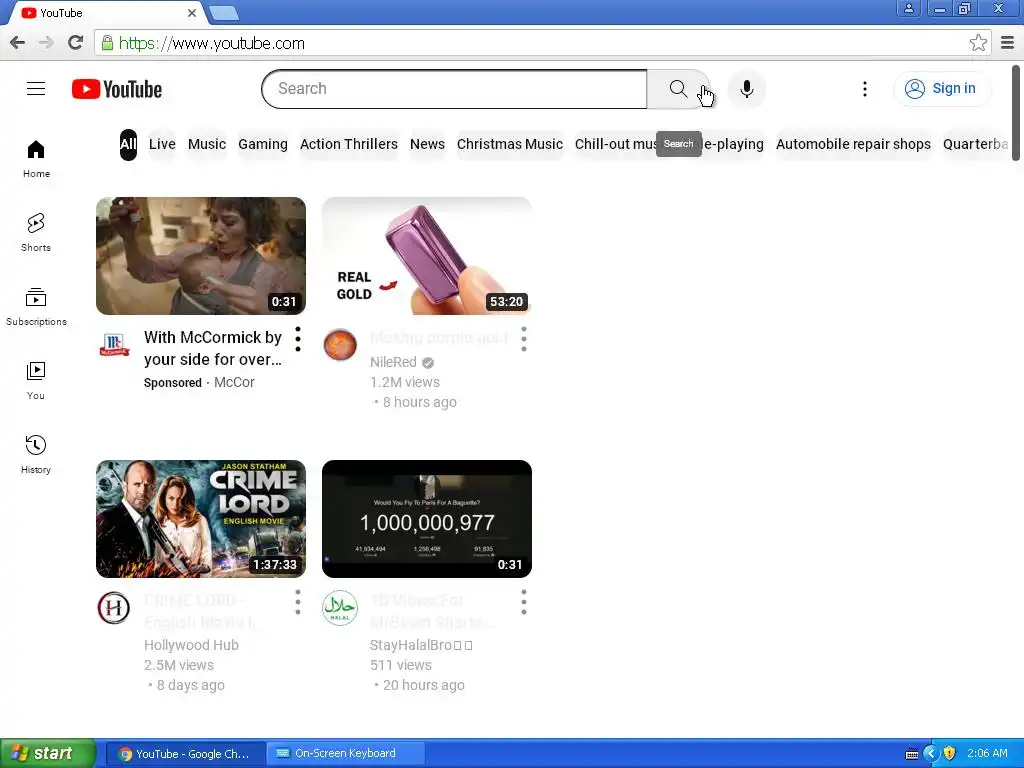Select the Gaming filter chip

coord(263,144)
